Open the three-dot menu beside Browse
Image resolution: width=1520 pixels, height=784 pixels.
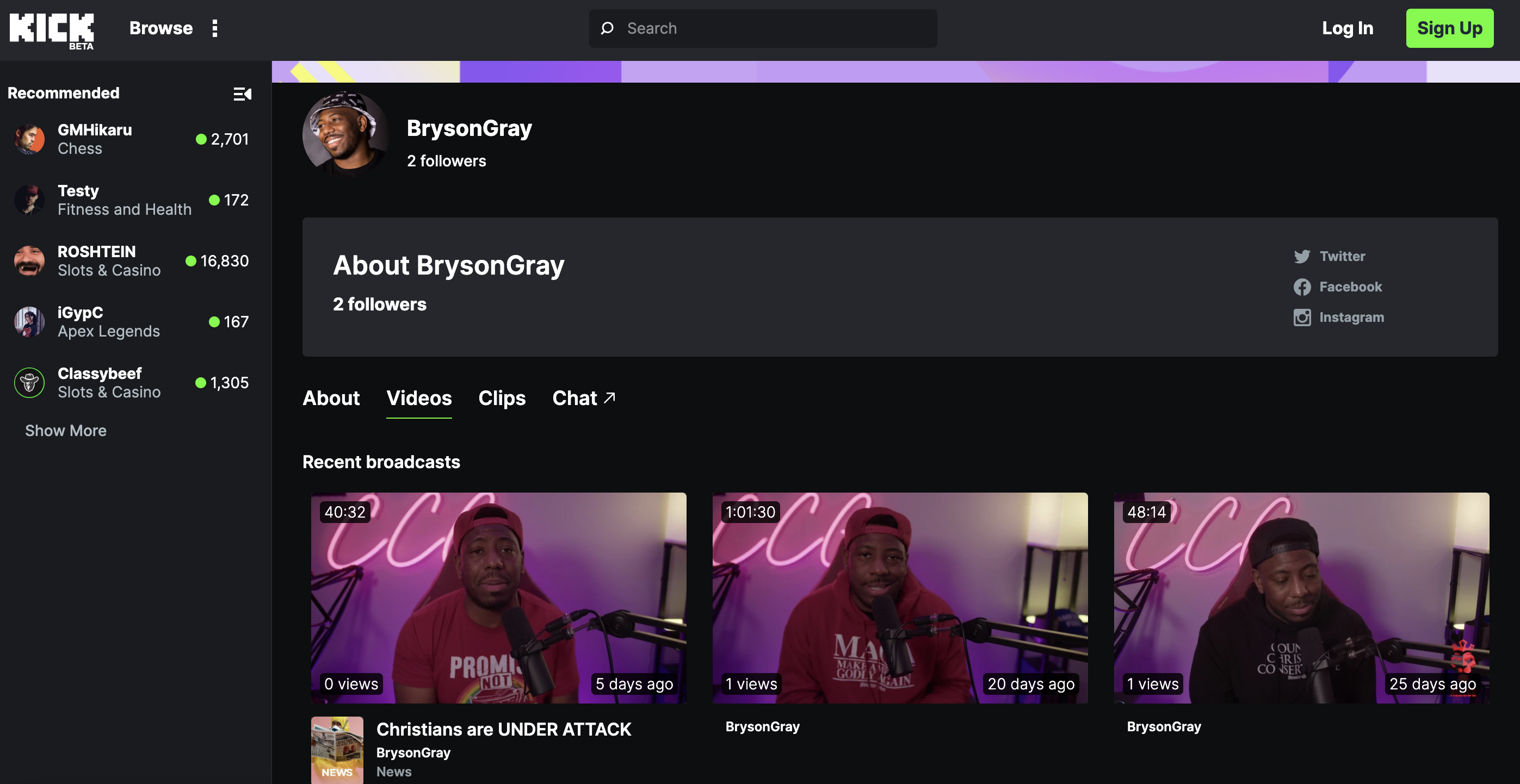(215, 28)
